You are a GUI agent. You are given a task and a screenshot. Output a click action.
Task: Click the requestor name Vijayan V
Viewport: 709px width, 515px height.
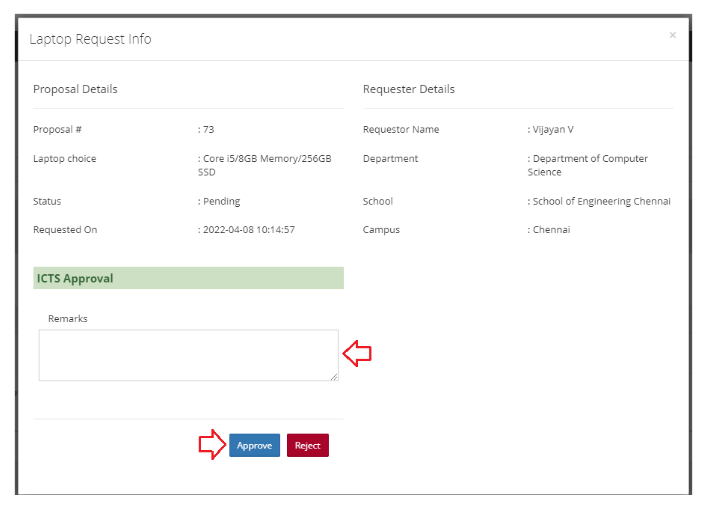(553, 130)
